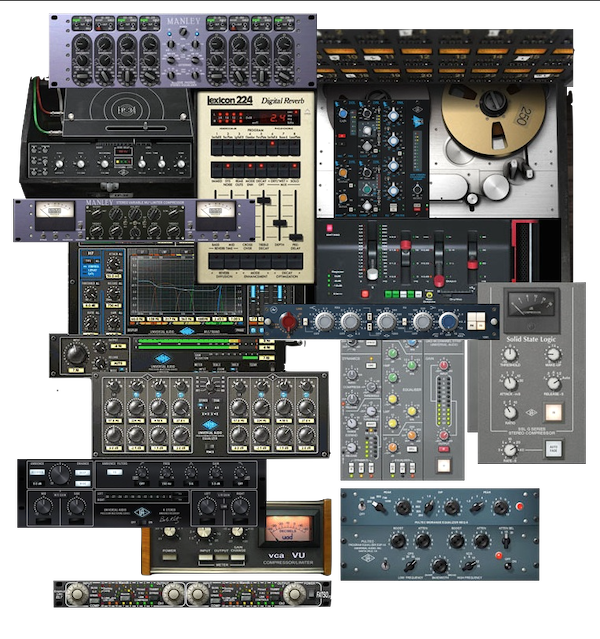Click the Lexicon Depth fader cap
Image resolution: width=600 pixels, height=639 pixels.
[279, 223]
